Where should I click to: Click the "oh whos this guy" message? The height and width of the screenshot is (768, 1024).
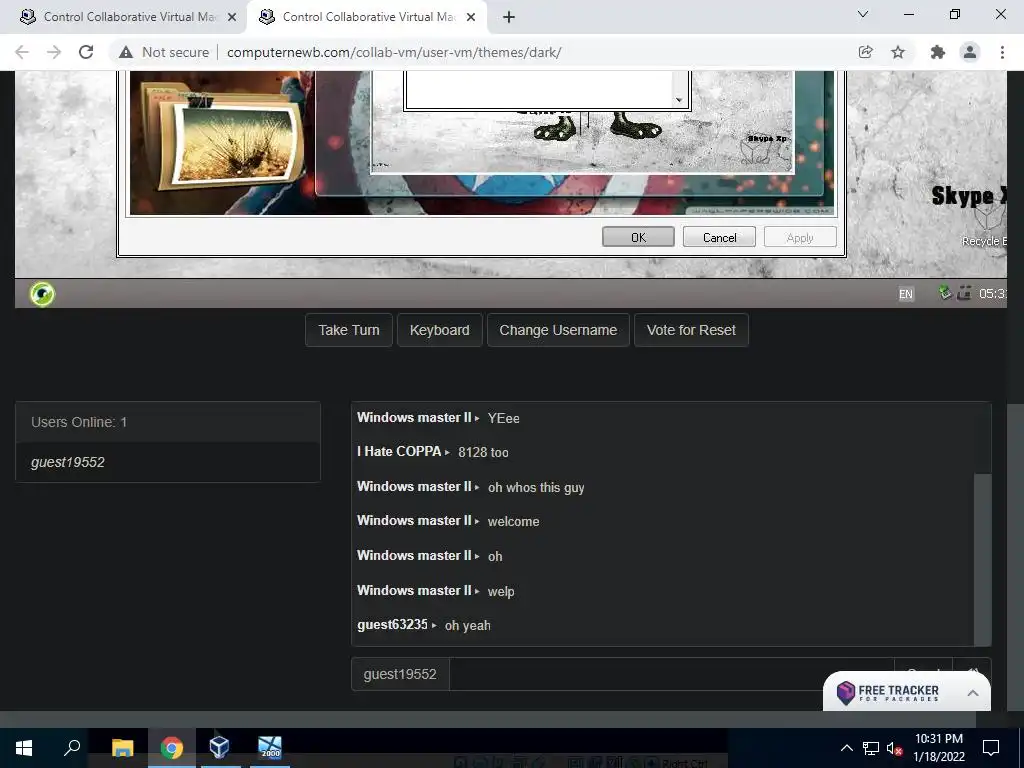(536, 487)
